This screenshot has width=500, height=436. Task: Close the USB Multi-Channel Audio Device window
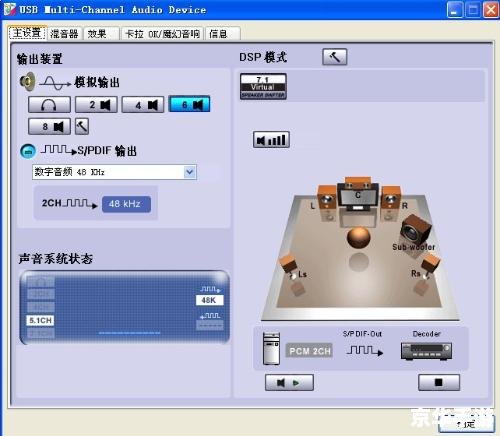491,10
